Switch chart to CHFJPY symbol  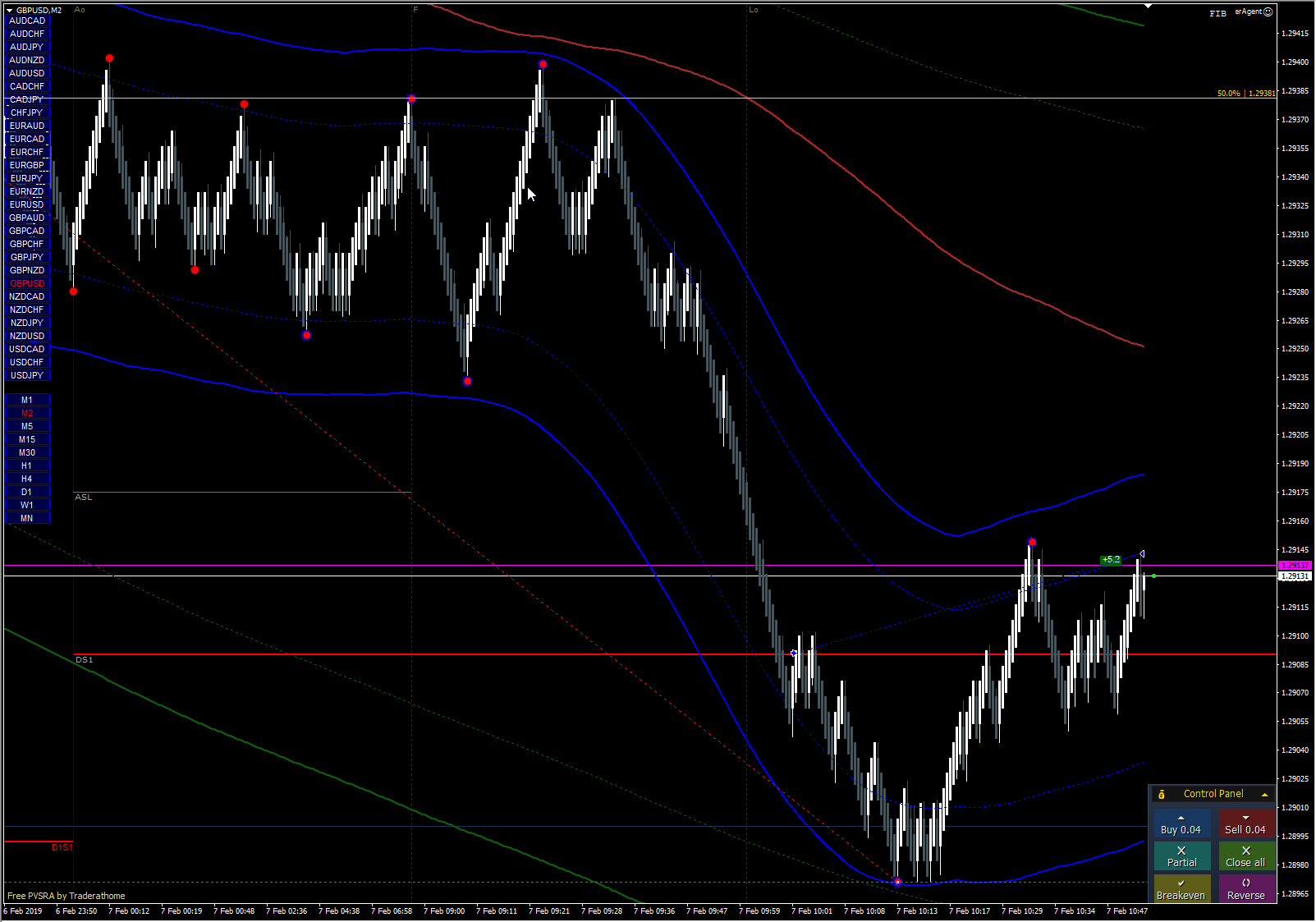tap(27, 112)
